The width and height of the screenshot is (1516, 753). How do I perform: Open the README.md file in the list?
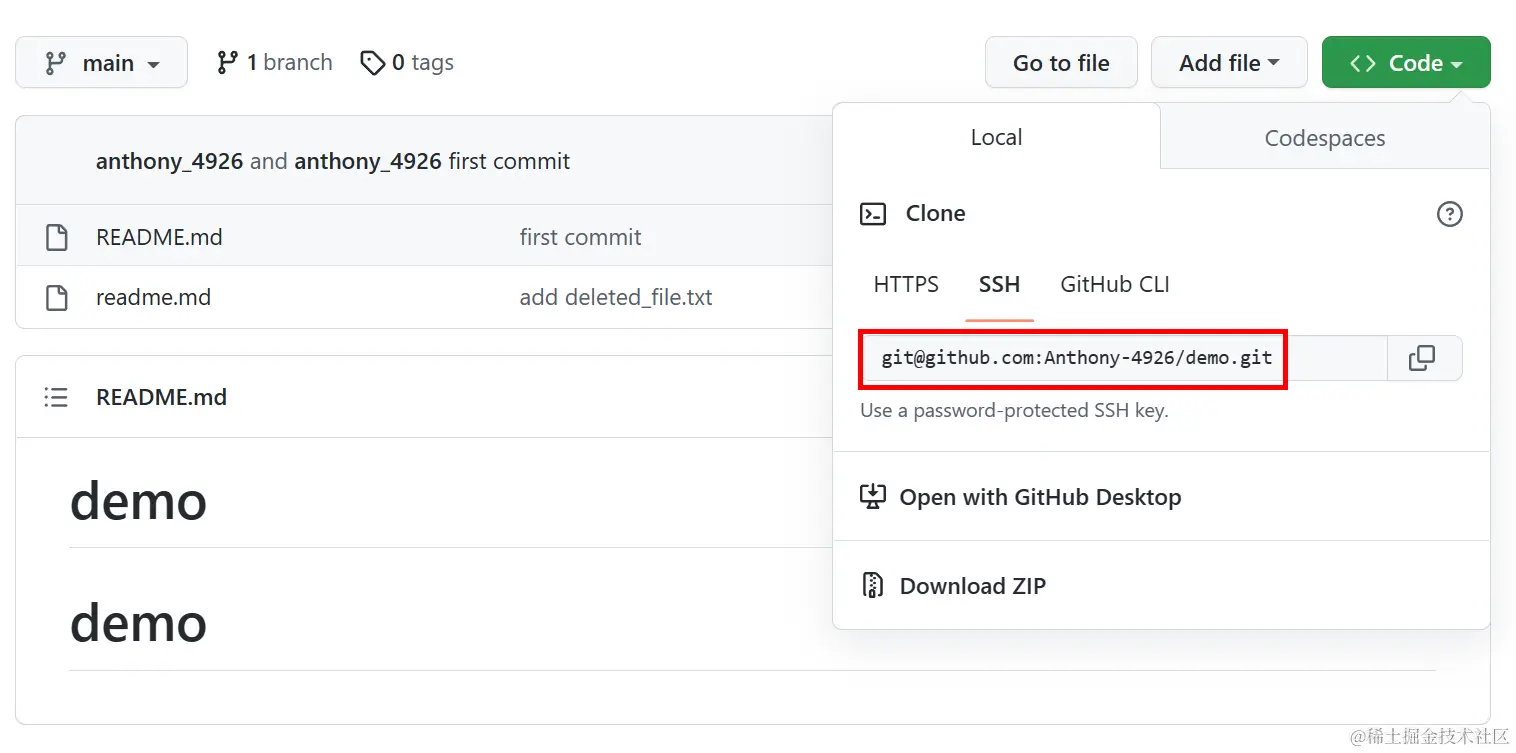(159, 238)
